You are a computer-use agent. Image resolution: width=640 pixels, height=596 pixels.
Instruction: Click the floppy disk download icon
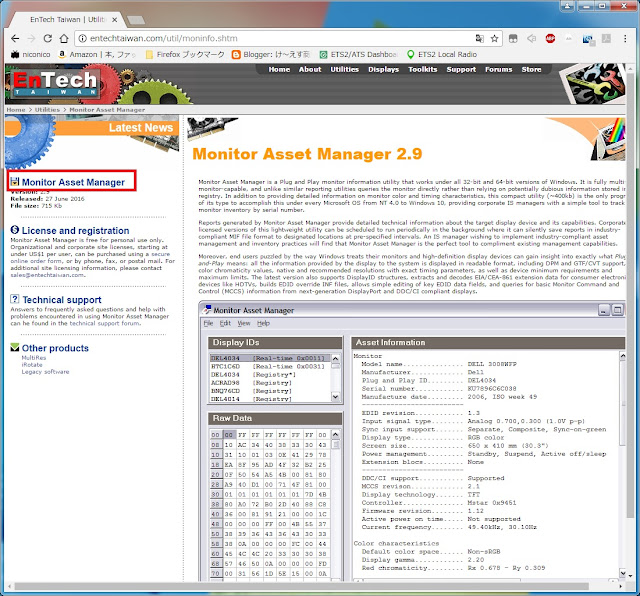pos(15,182)
